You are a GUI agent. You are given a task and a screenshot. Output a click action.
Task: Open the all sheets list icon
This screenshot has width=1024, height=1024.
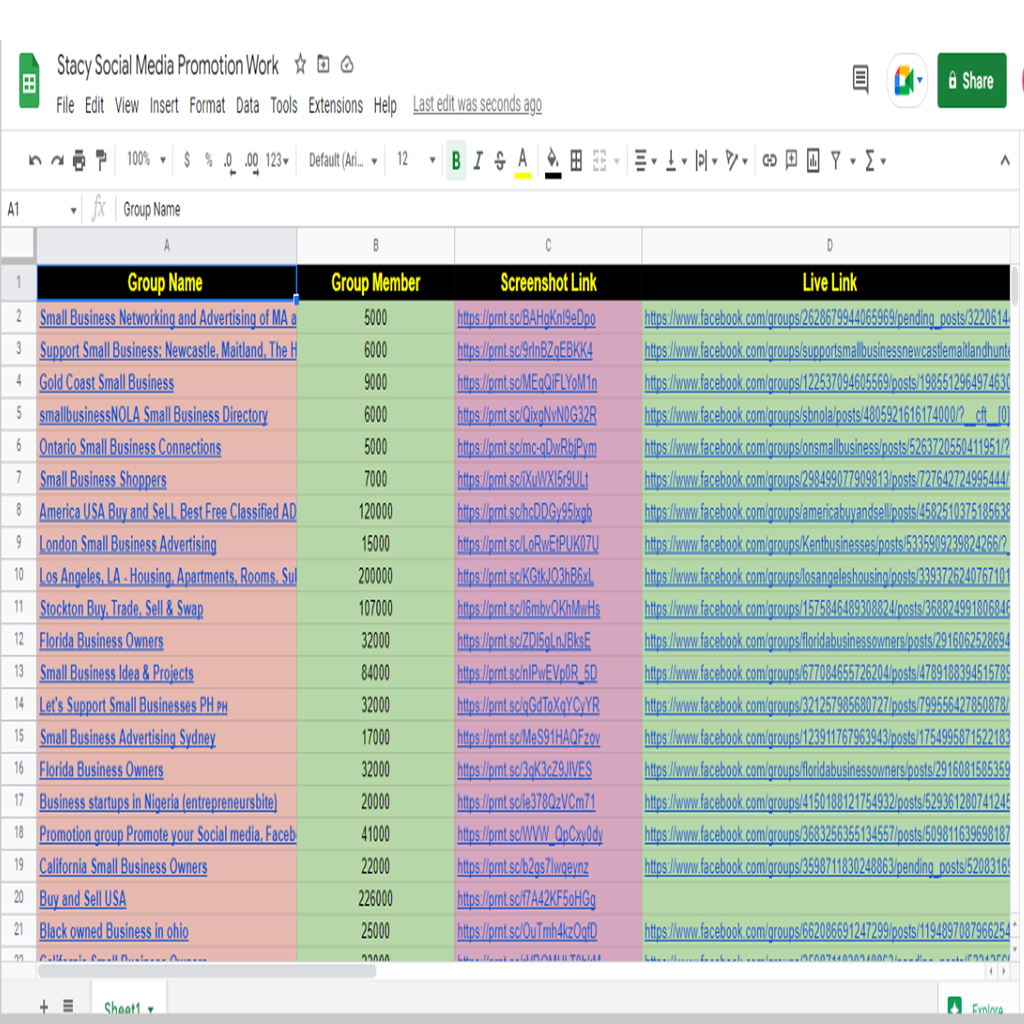[x=68, y=1006]
